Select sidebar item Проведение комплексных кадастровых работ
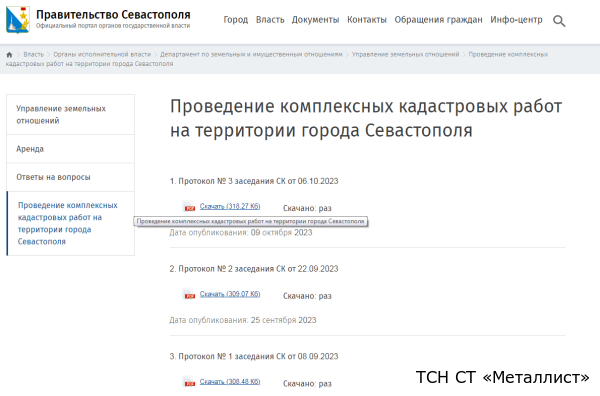The height and width of the screenshot is (396, 600). click(x=70, y=223)
